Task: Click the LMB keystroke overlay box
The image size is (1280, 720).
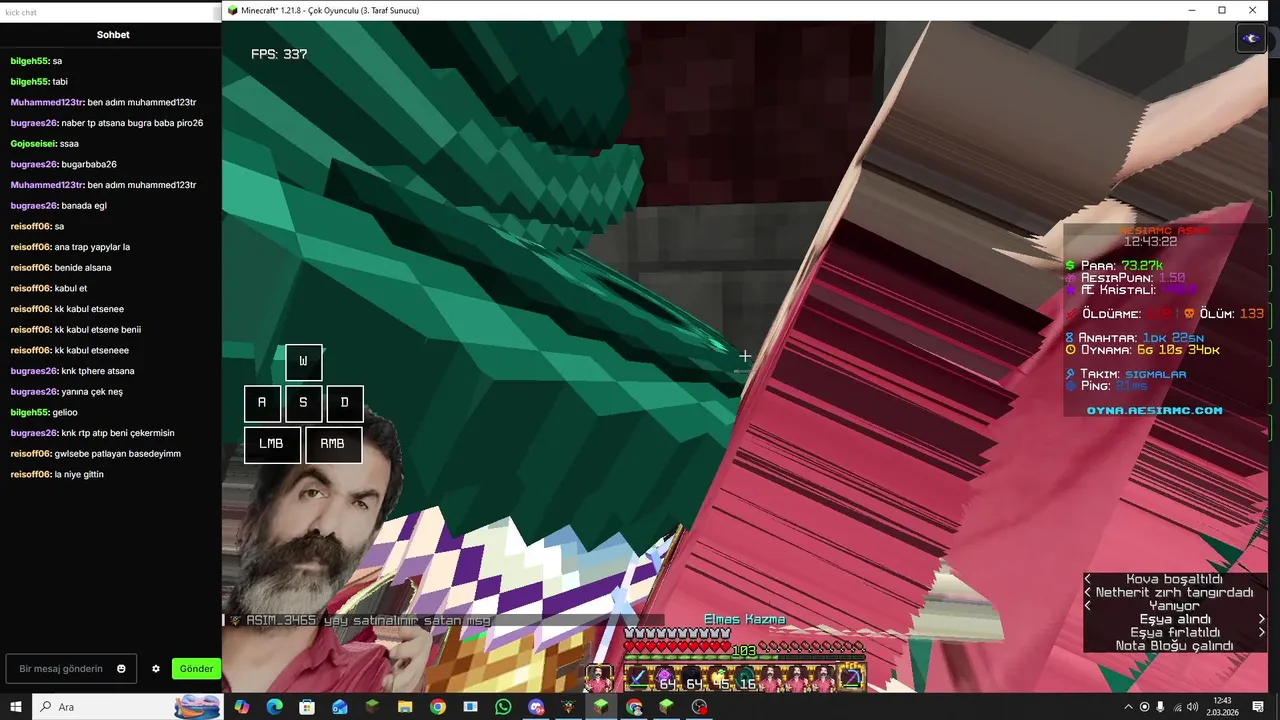Action: [x=272, y=444]
